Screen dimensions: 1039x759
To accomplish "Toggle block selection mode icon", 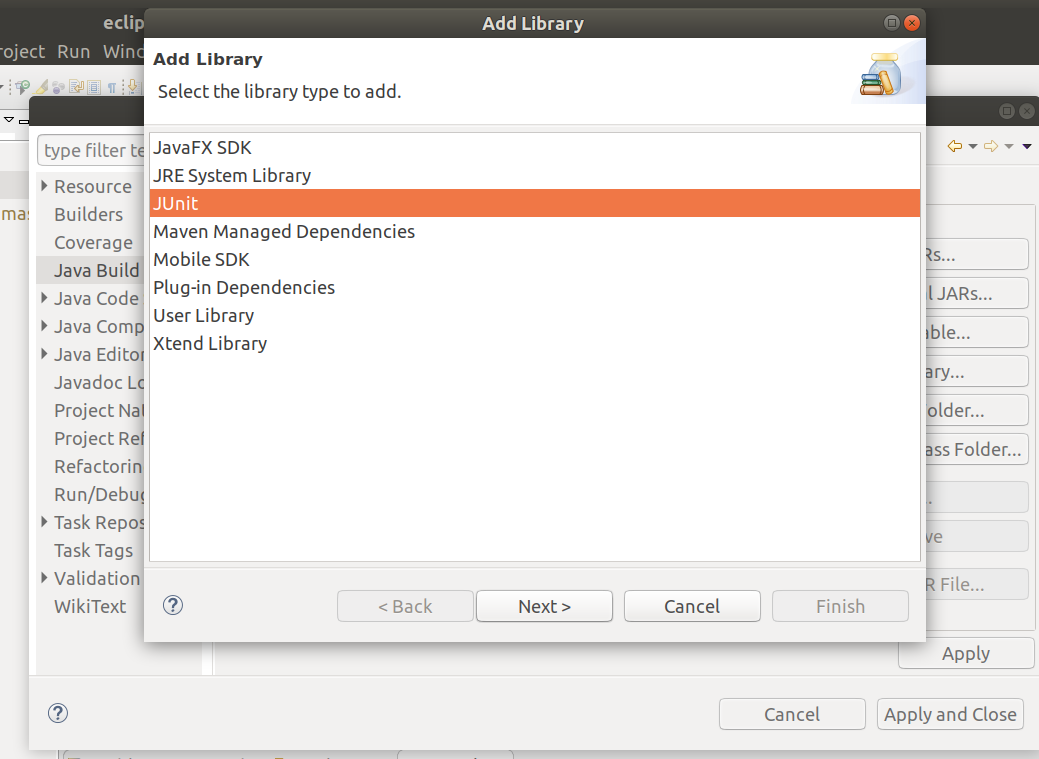I will tap(94, 87).
